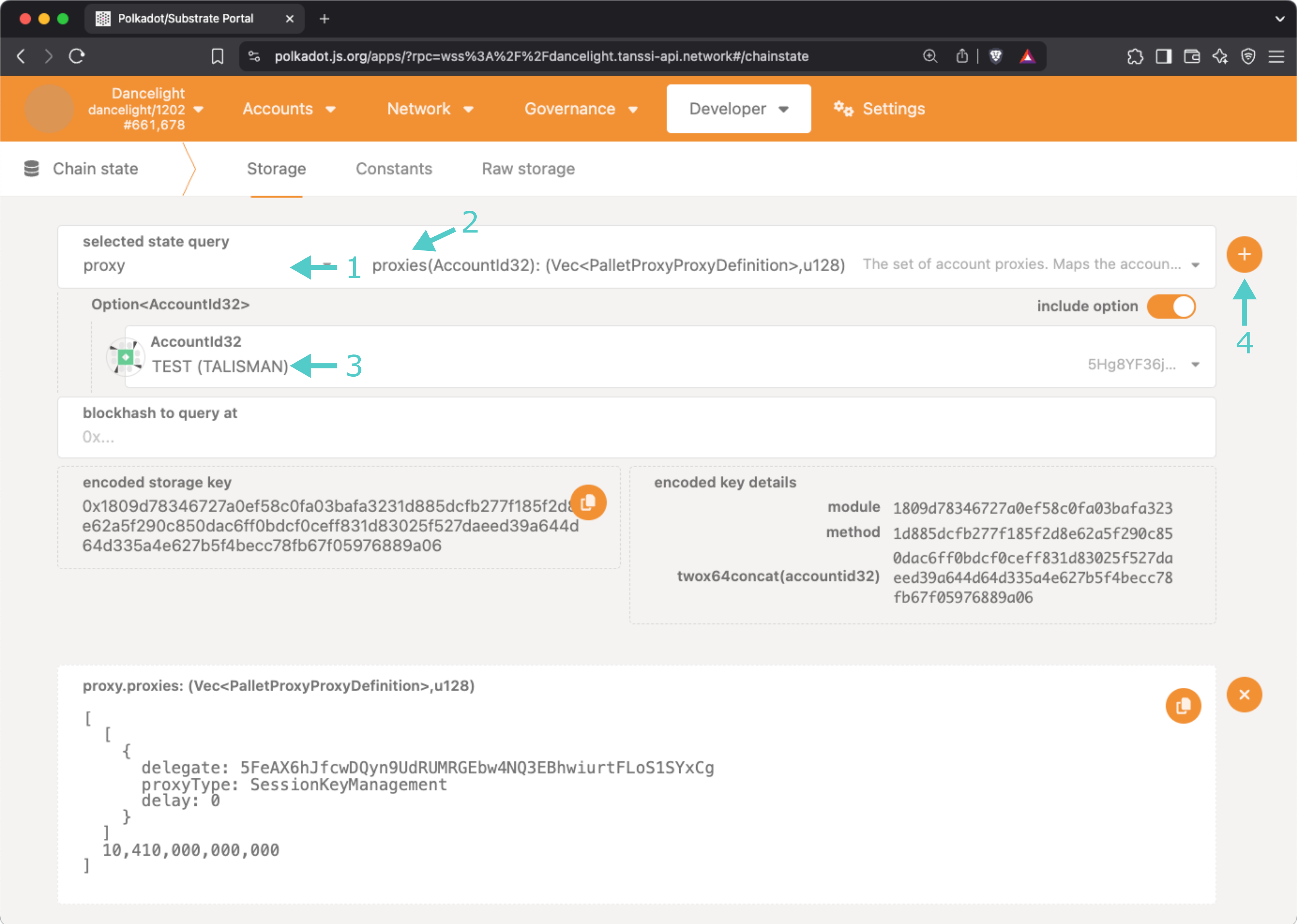The height and width of the screenshot is (924, 1298).
Task: Open Settings from the top bar
Action: click(880, 109)
